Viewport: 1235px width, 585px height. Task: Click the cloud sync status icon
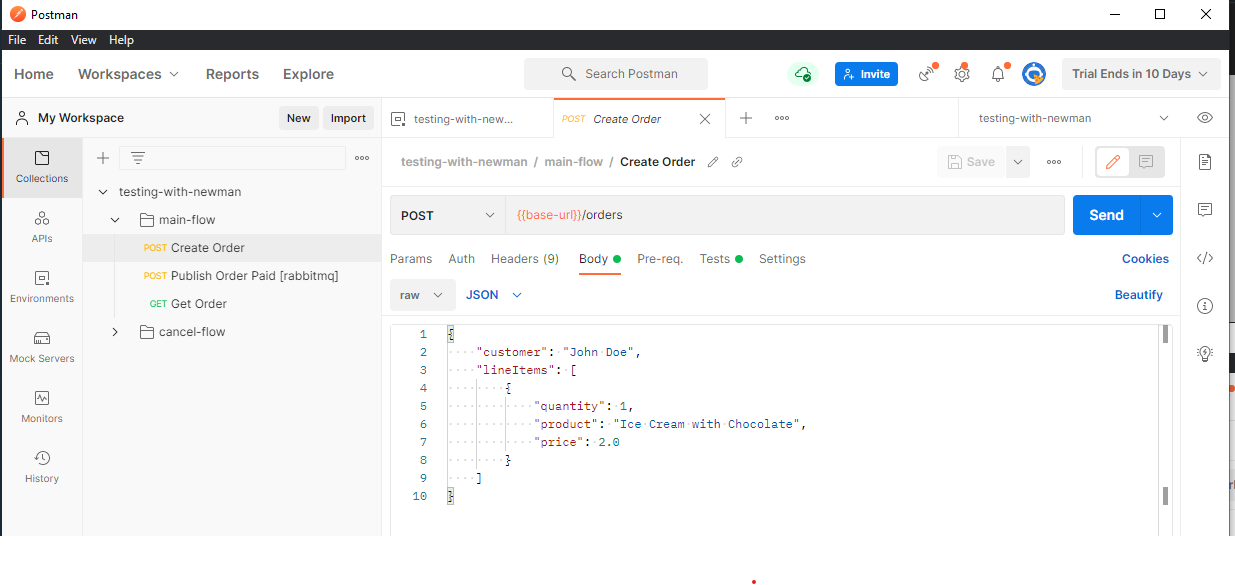[x=802, y=74]
